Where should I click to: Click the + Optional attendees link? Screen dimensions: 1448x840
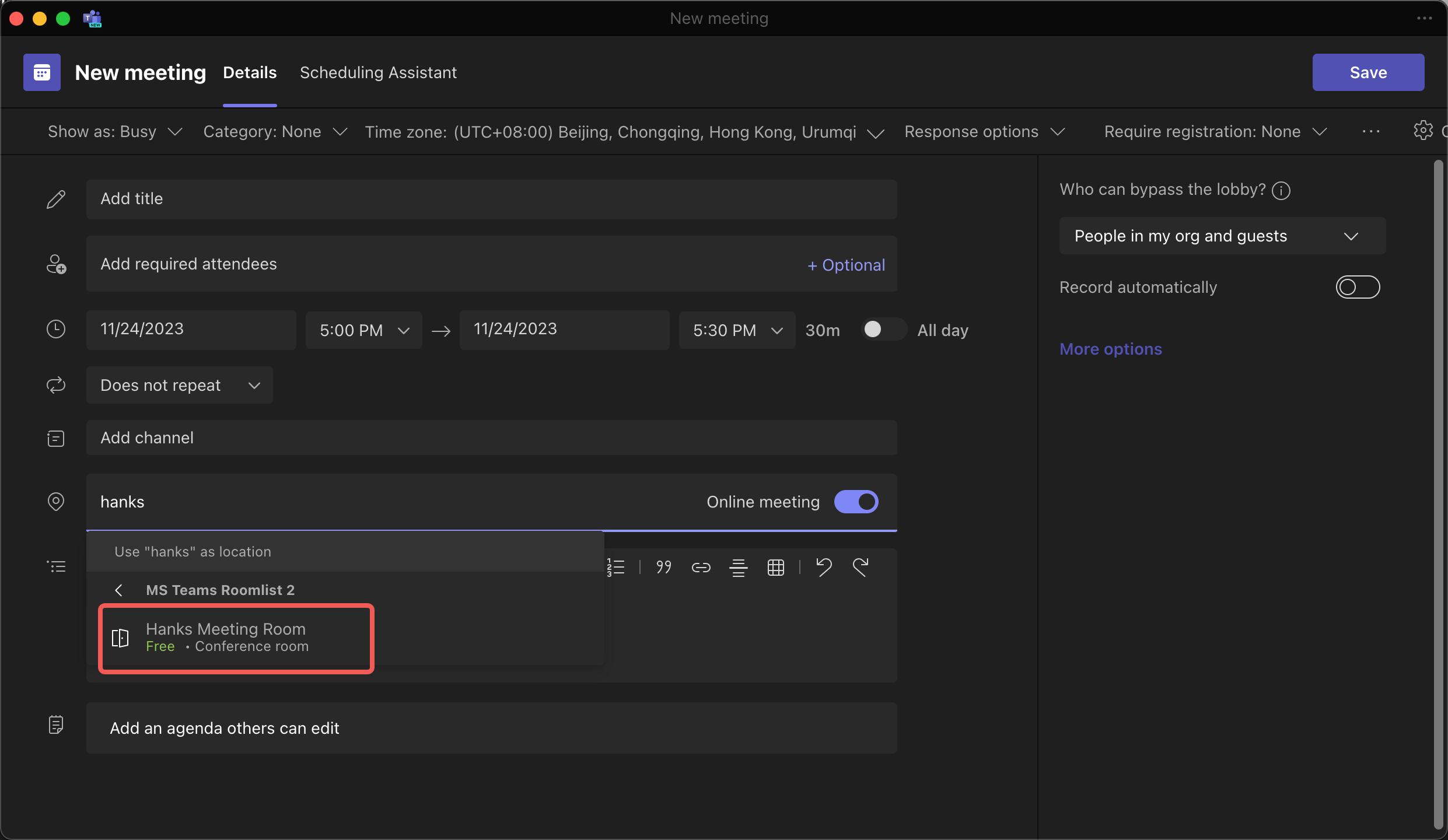(x=846, y=265)
